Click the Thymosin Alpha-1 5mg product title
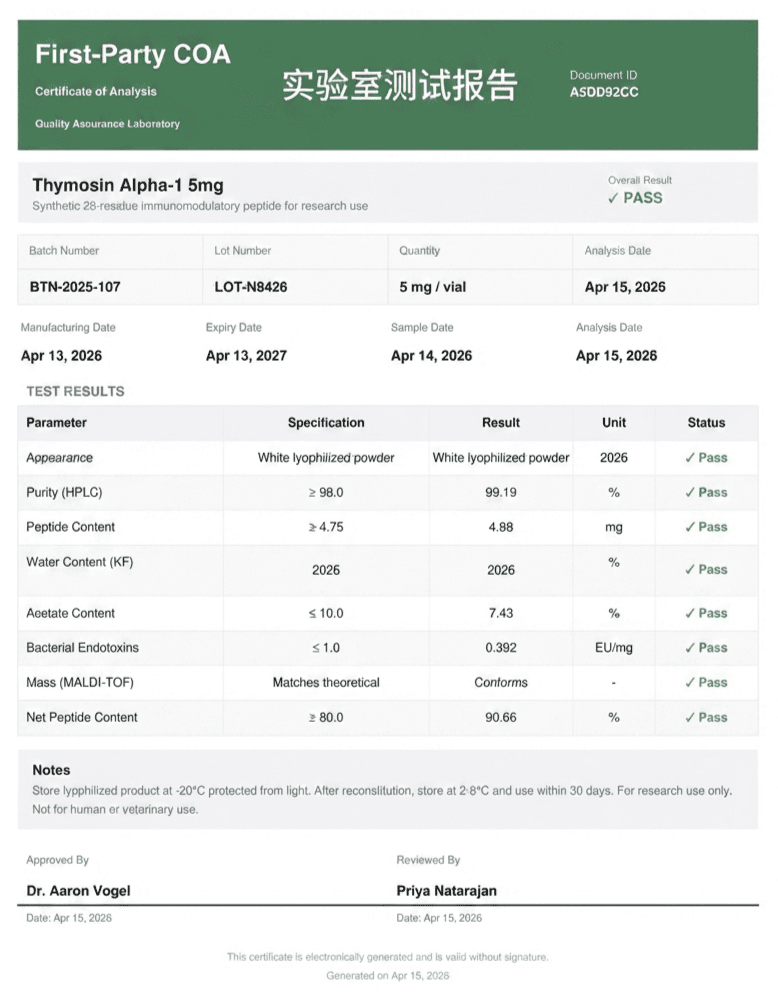Image resolution: width=778 pixels, height=997 pixels. [128, 185]
